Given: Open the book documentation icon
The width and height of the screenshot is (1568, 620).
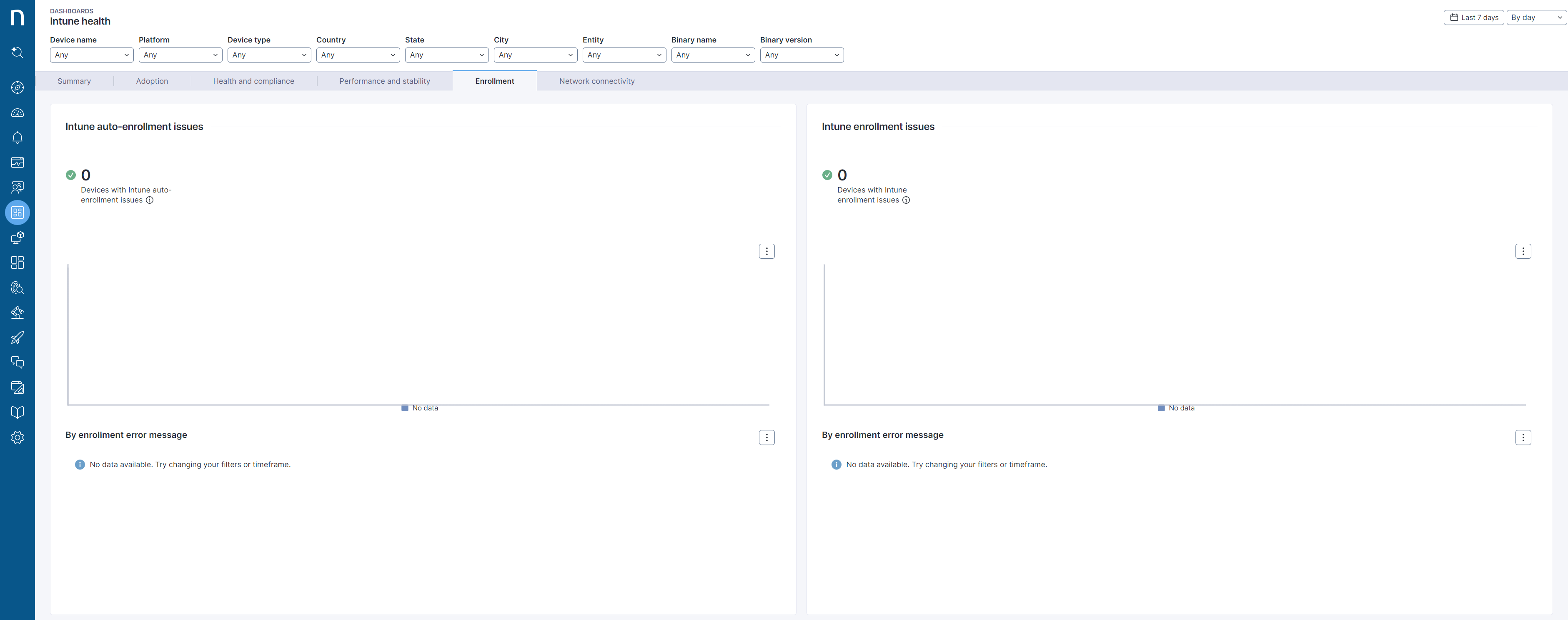Looking at the screenshot, I should [x=18, y=412].
